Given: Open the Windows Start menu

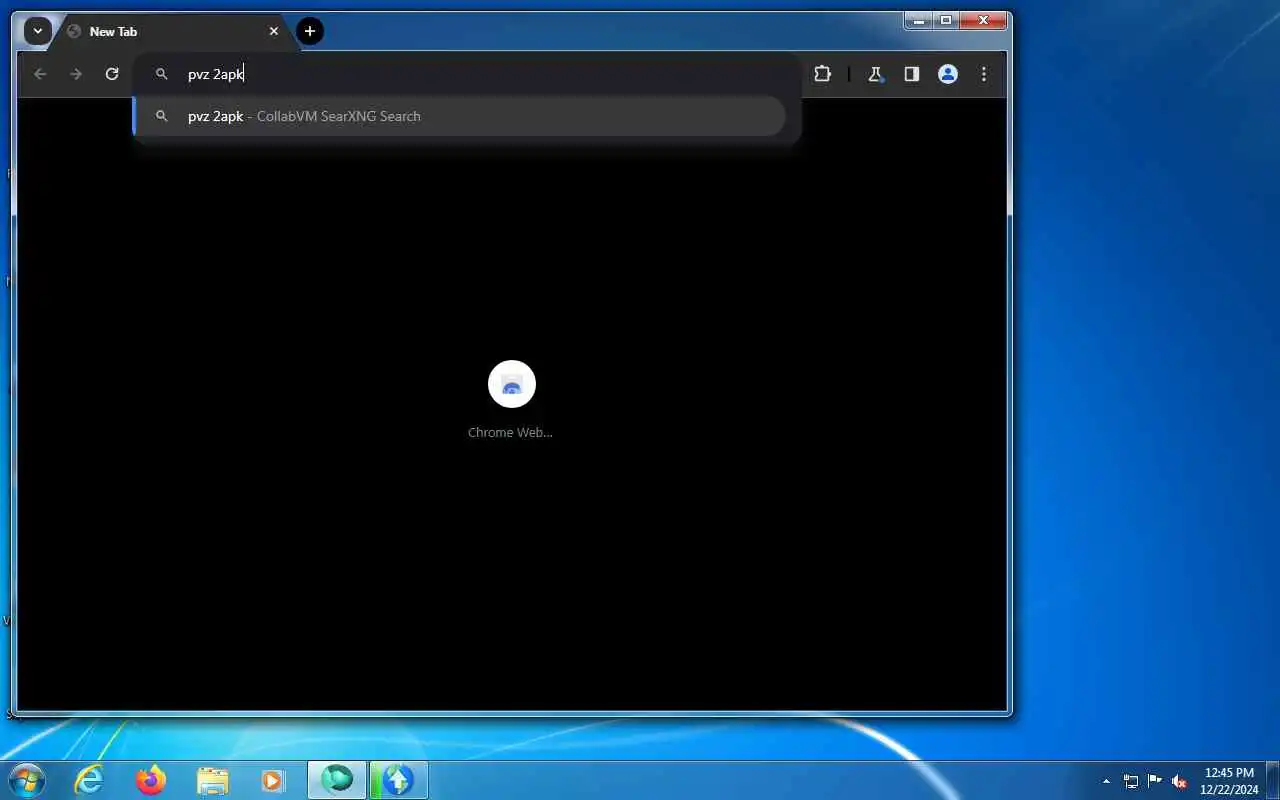Looking at the screenshot, I should [26, 779].
